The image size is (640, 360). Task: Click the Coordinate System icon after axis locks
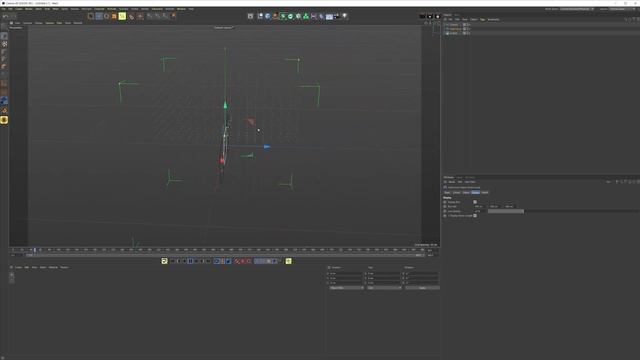pyautogui.click(x=173, y=16)
